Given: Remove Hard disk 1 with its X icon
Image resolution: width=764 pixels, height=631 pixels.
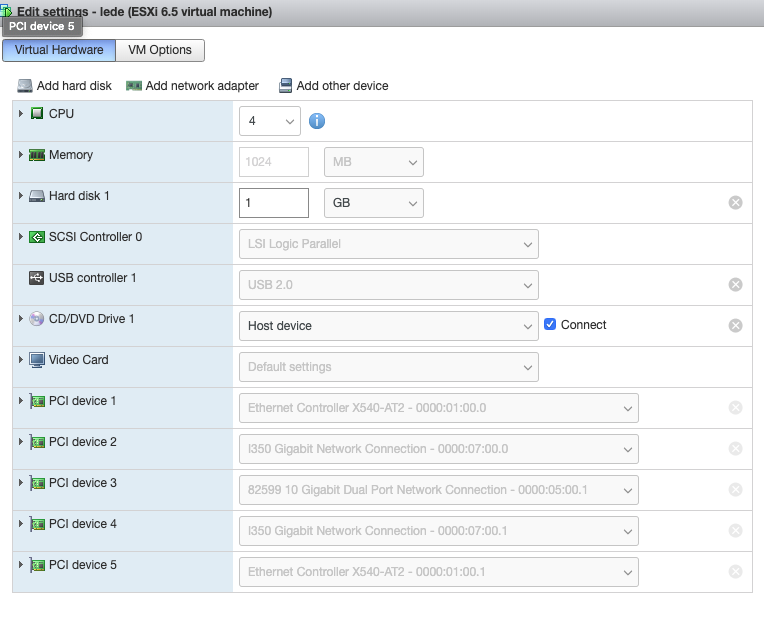Looking at the screenshot, I should [735, 203].
